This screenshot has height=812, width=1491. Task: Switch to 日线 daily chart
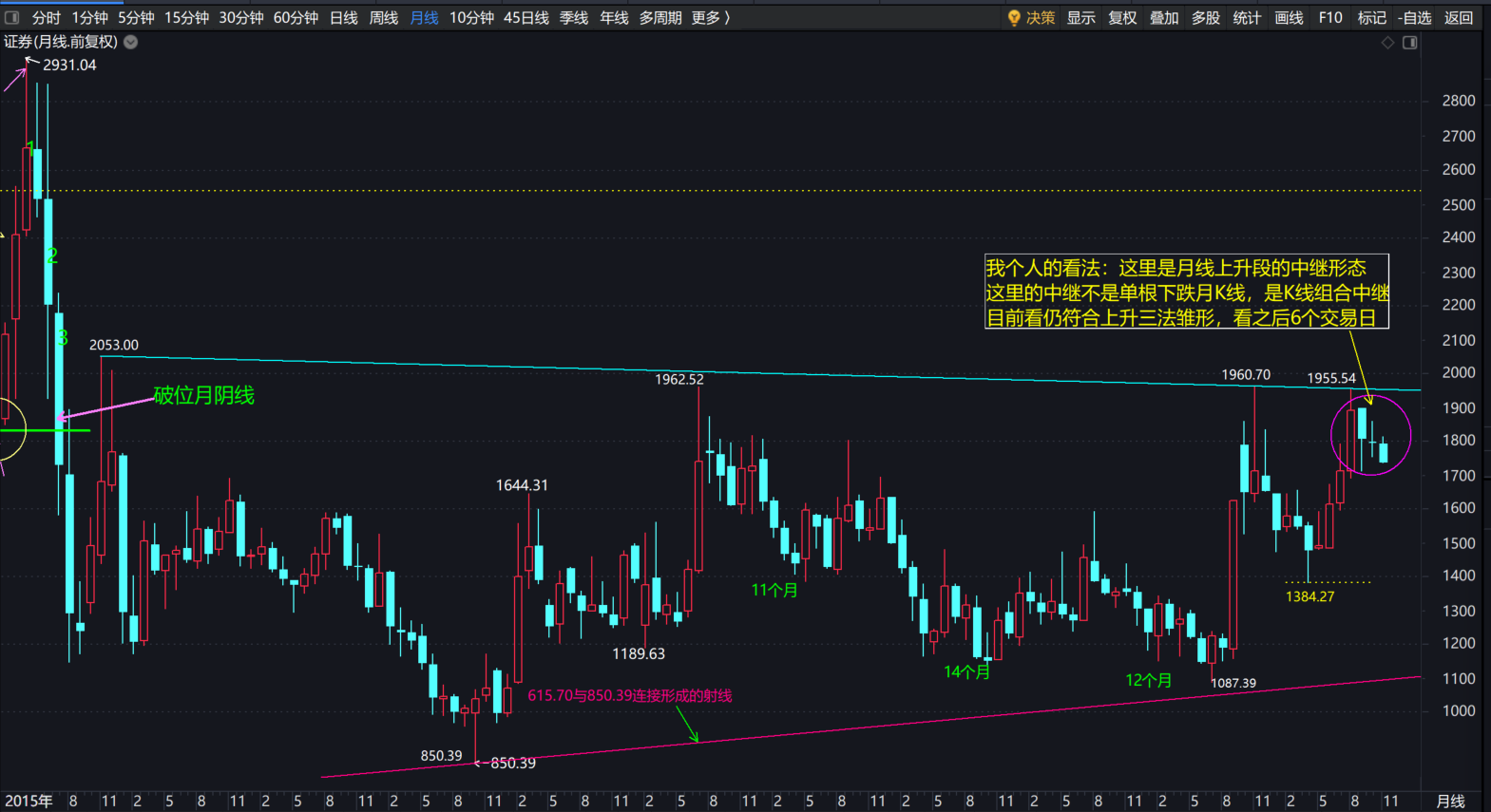click(343, 17)
